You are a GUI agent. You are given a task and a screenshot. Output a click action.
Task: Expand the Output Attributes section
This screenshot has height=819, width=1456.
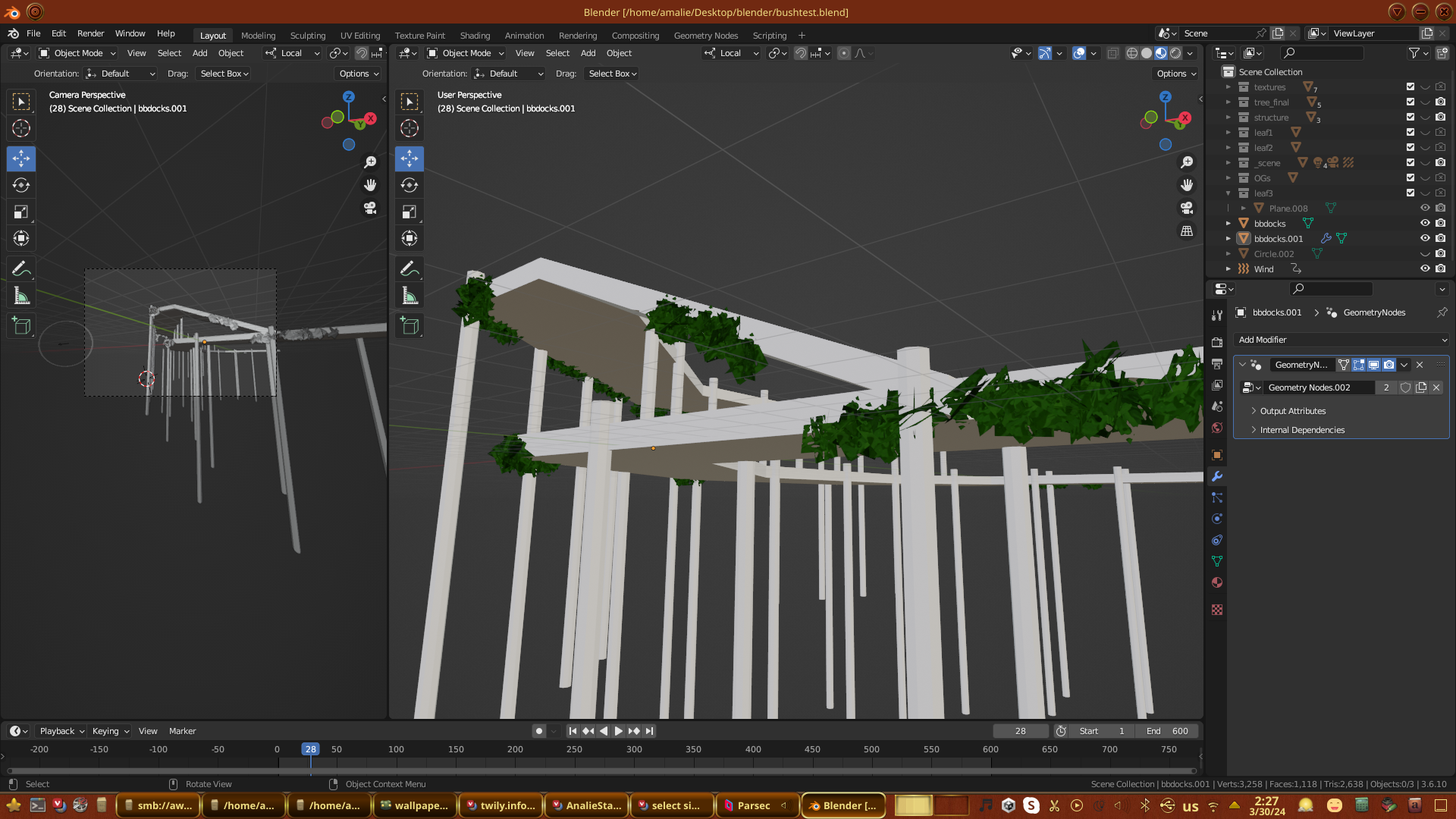(x=1292, y=411)
